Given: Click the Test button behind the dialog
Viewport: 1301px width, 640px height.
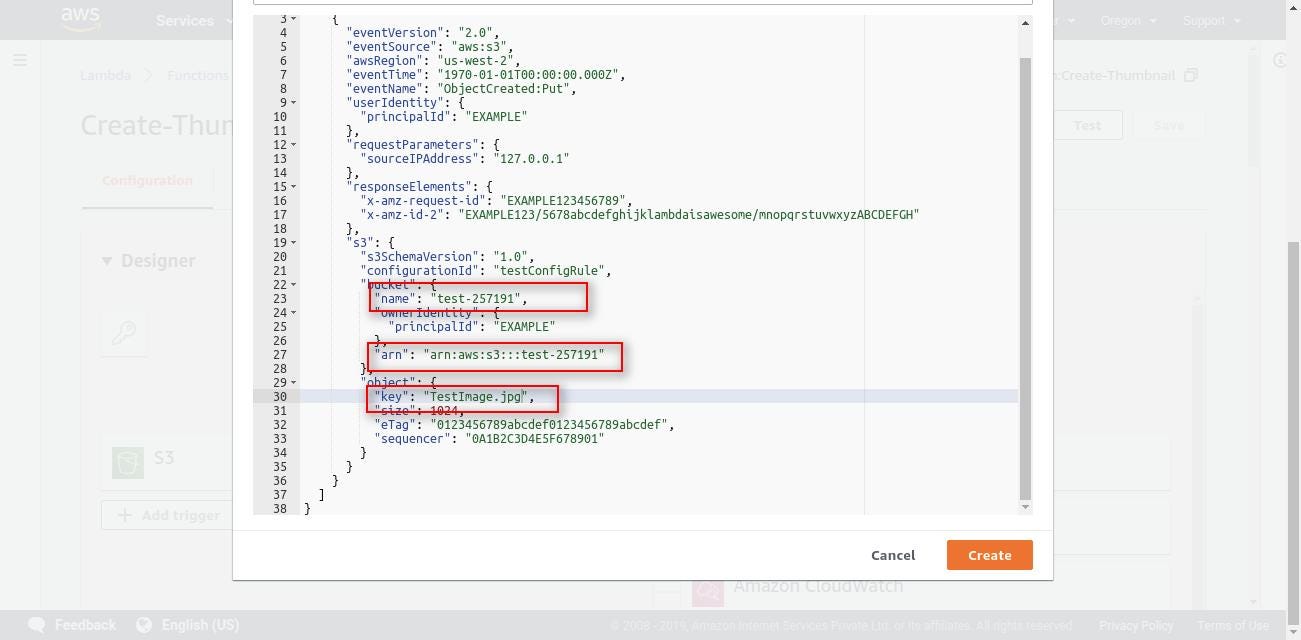Looking at the screenshot, I should click(x=1087, y=125).
